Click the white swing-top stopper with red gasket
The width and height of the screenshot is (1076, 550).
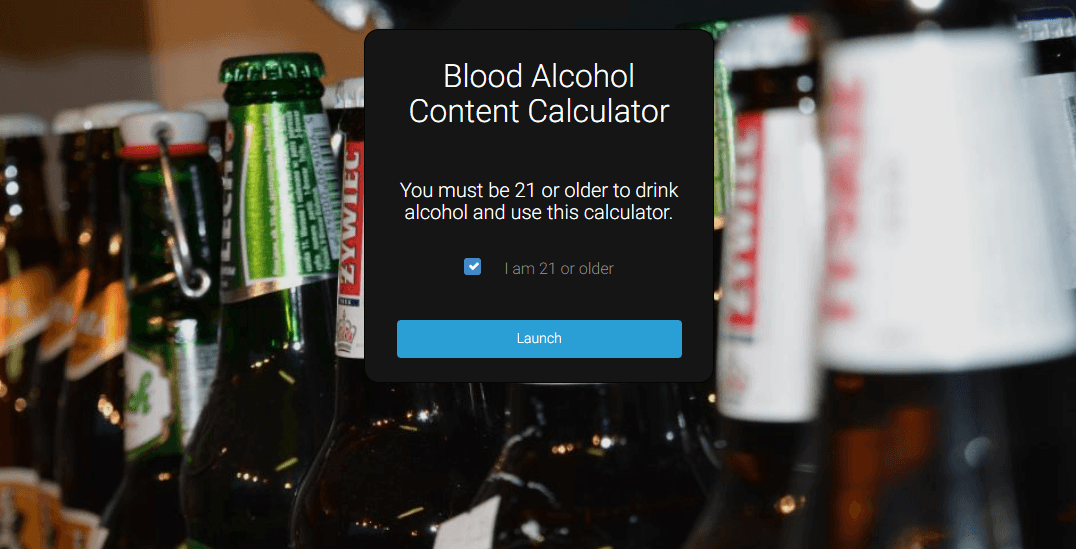coord(163,133)
